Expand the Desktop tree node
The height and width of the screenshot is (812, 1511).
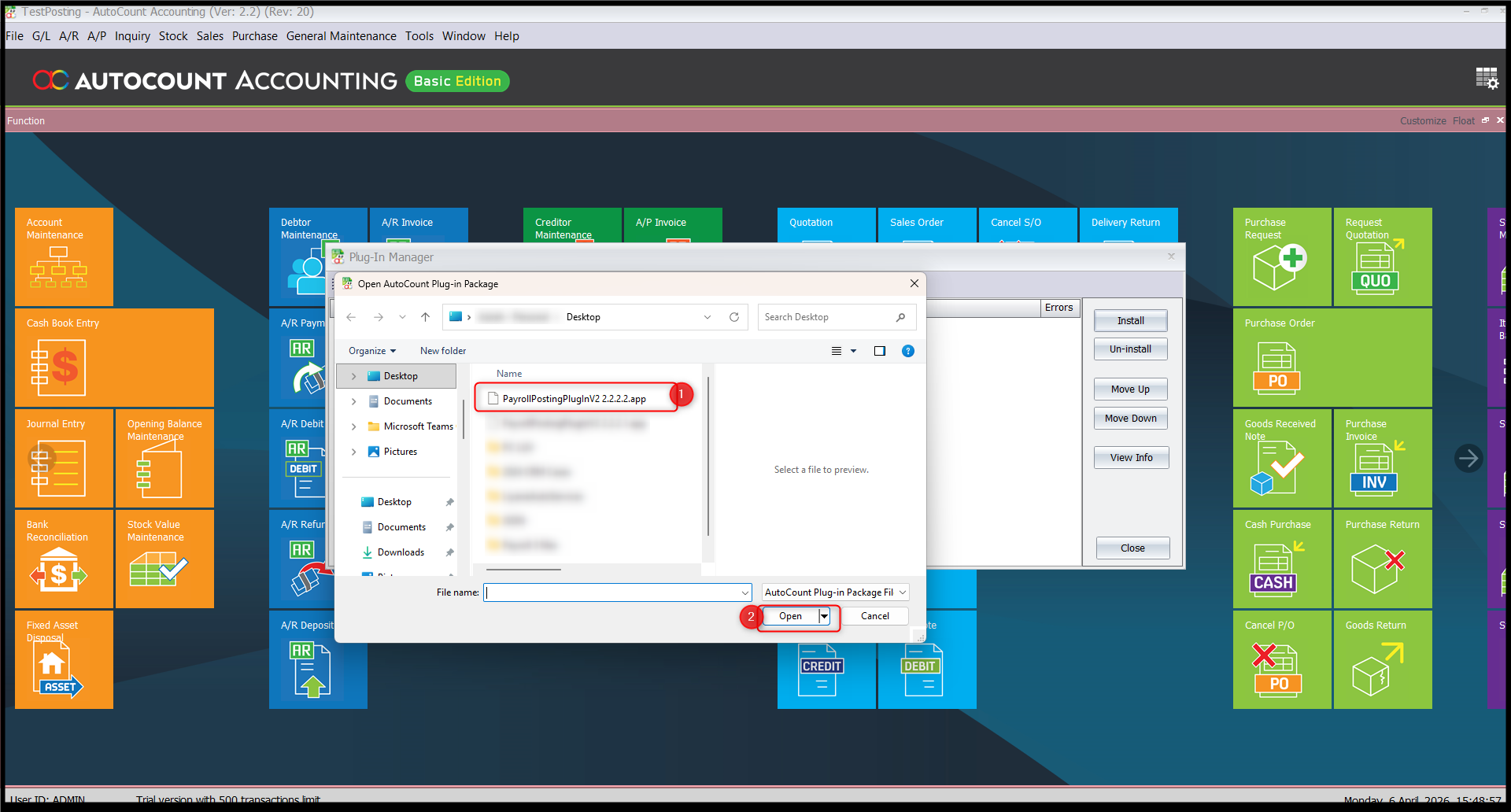(353, 376)
